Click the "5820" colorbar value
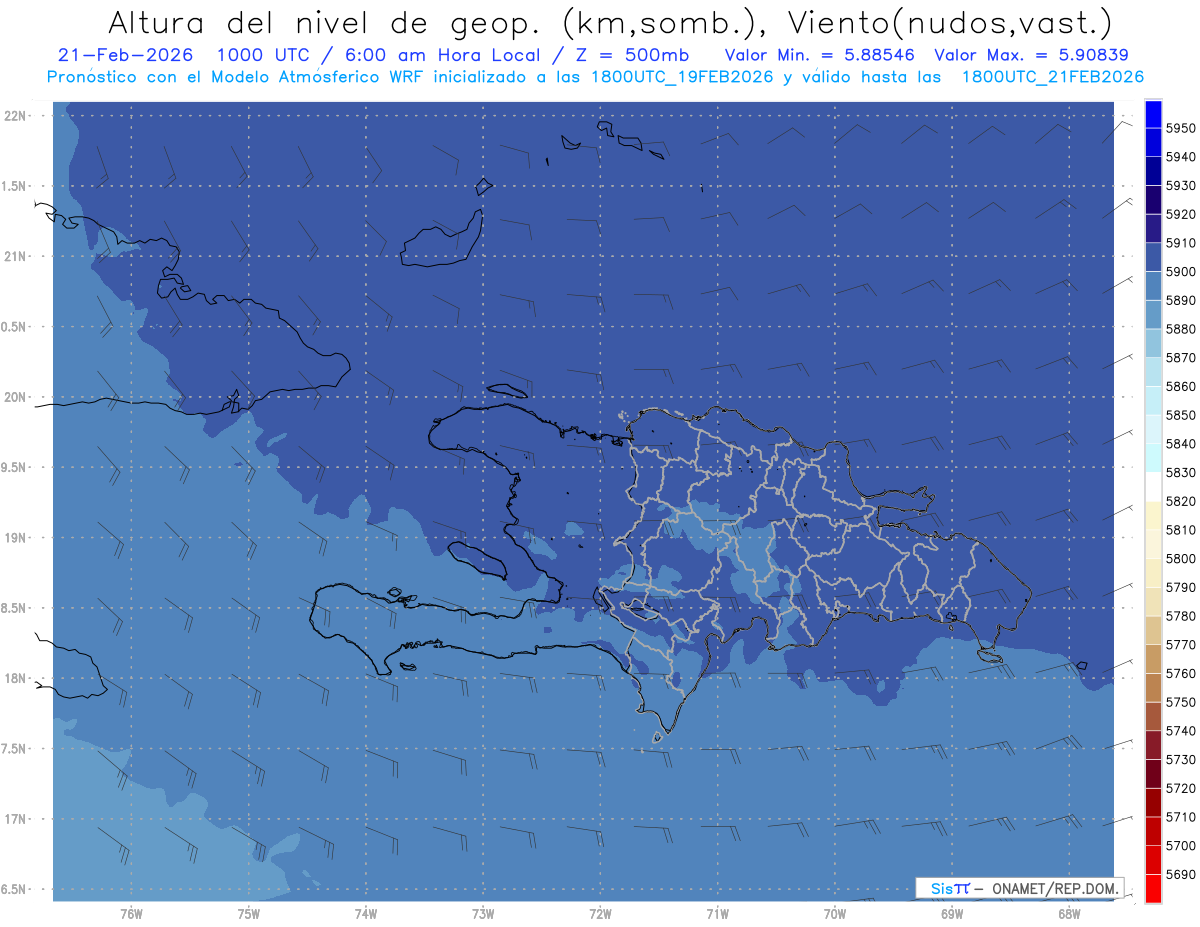This screenshot has width=1200, height=927. pos(1181,501)
